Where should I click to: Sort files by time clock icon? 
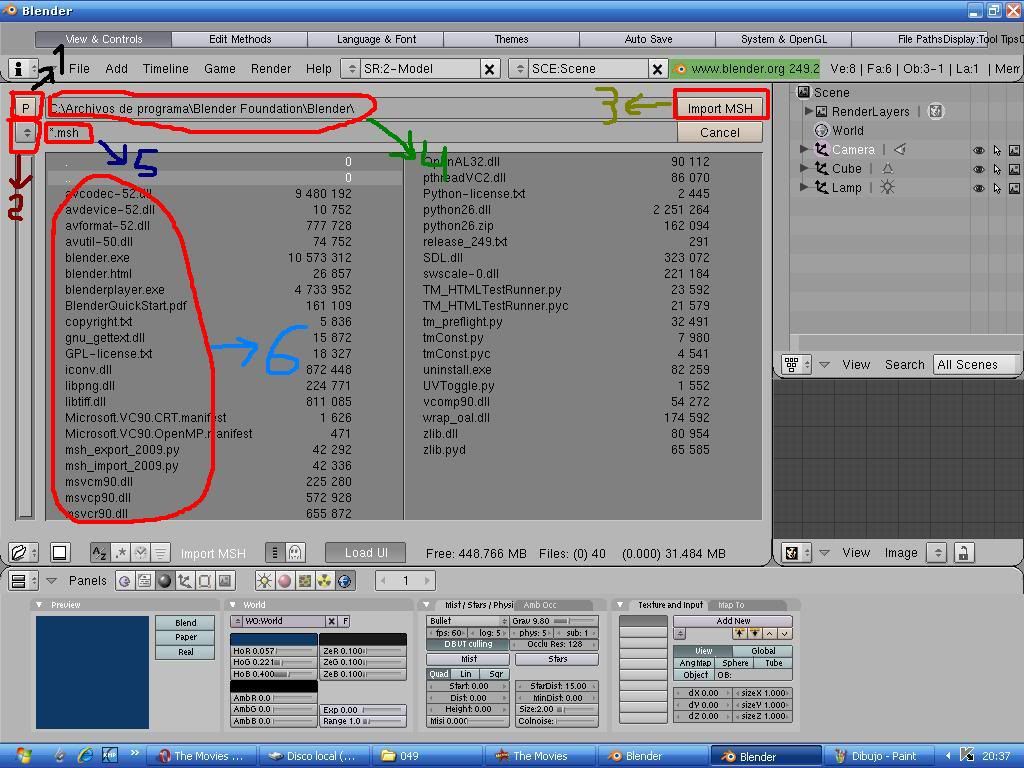pos(140,553)
